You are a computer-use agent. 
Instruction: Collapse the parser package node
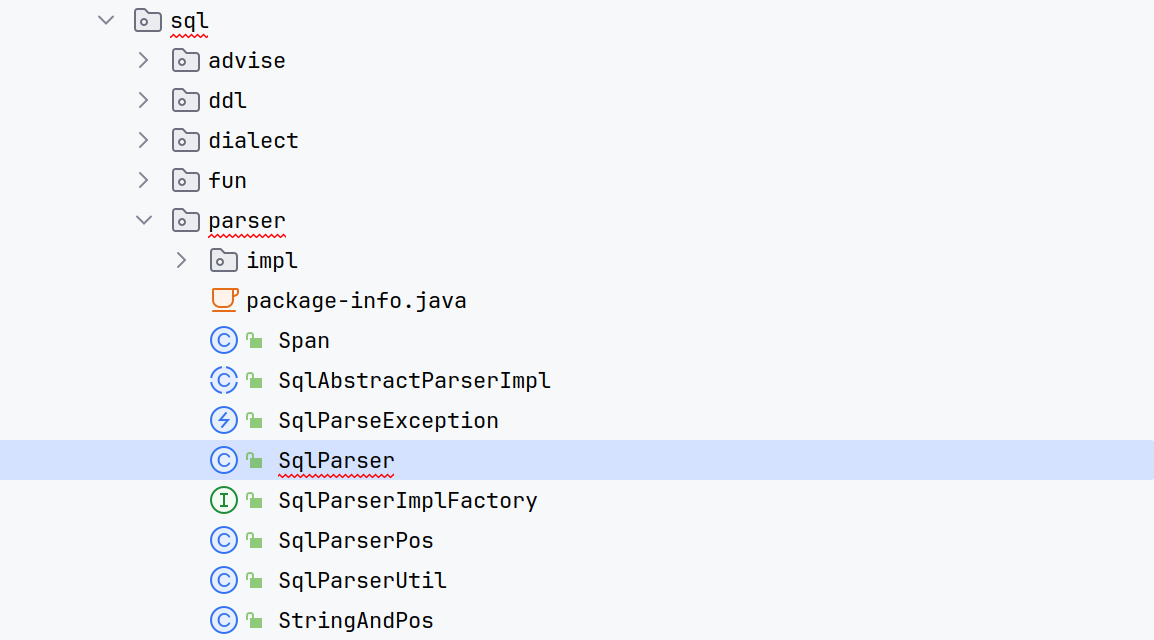click(x=143, y=220)
